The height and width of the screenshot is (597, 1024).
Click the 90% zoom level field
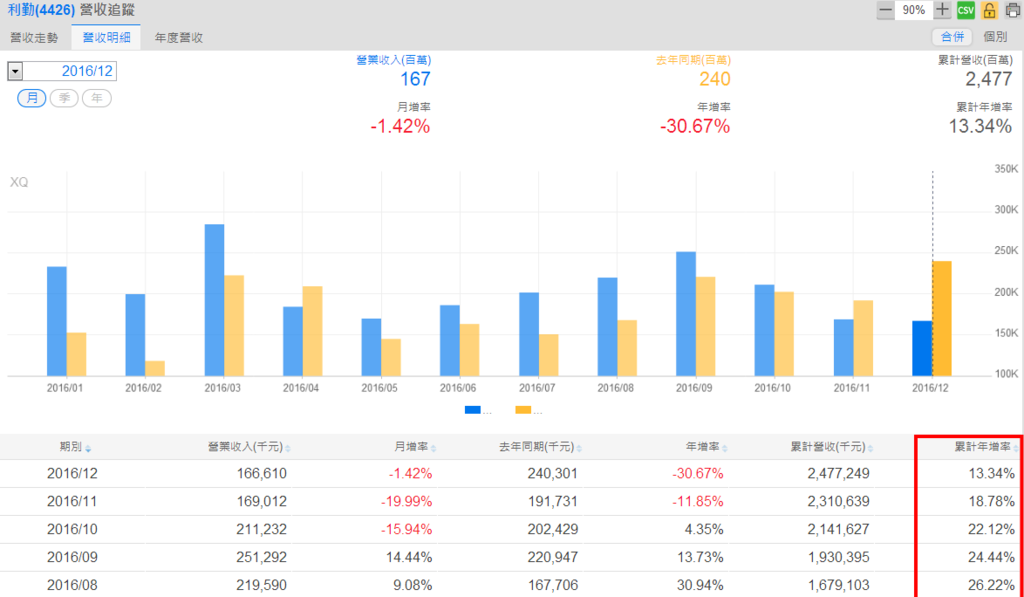pyautogui.click(x=914, y=10)
